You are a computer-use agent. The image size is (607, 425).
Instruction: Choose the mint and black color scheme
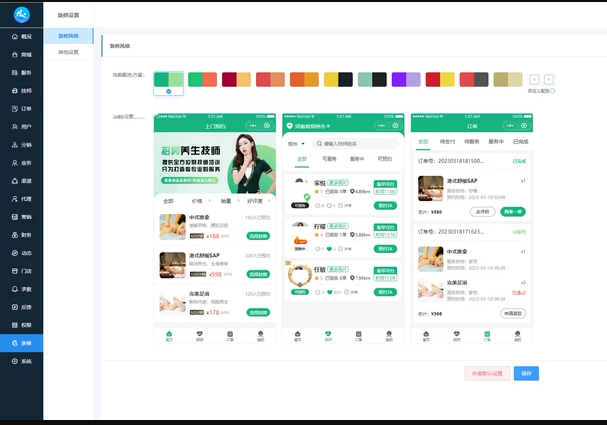tap(372, 79)
